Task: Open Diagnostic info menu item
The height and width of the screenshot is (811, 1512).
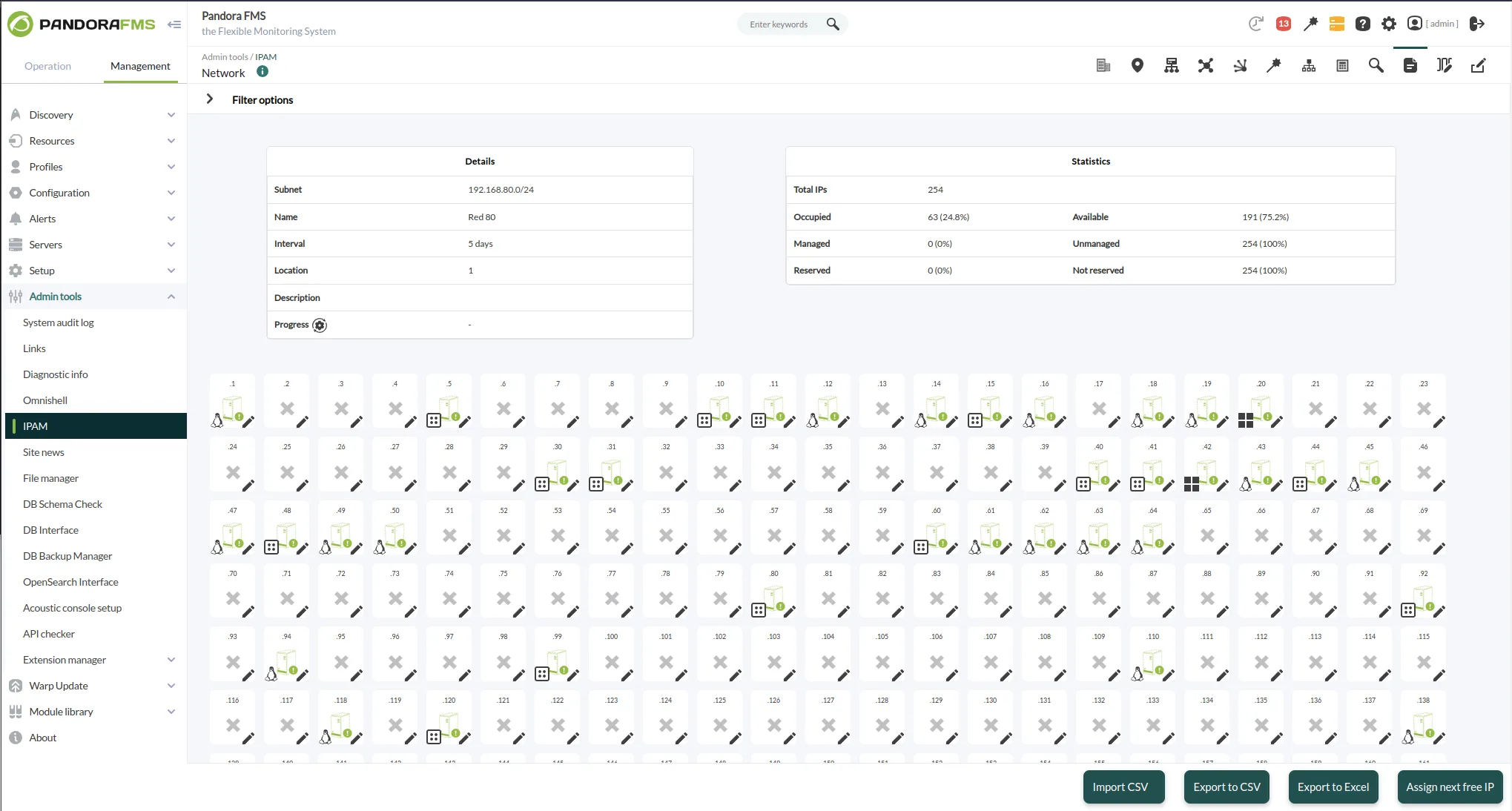Action: (x=56, y=374)
